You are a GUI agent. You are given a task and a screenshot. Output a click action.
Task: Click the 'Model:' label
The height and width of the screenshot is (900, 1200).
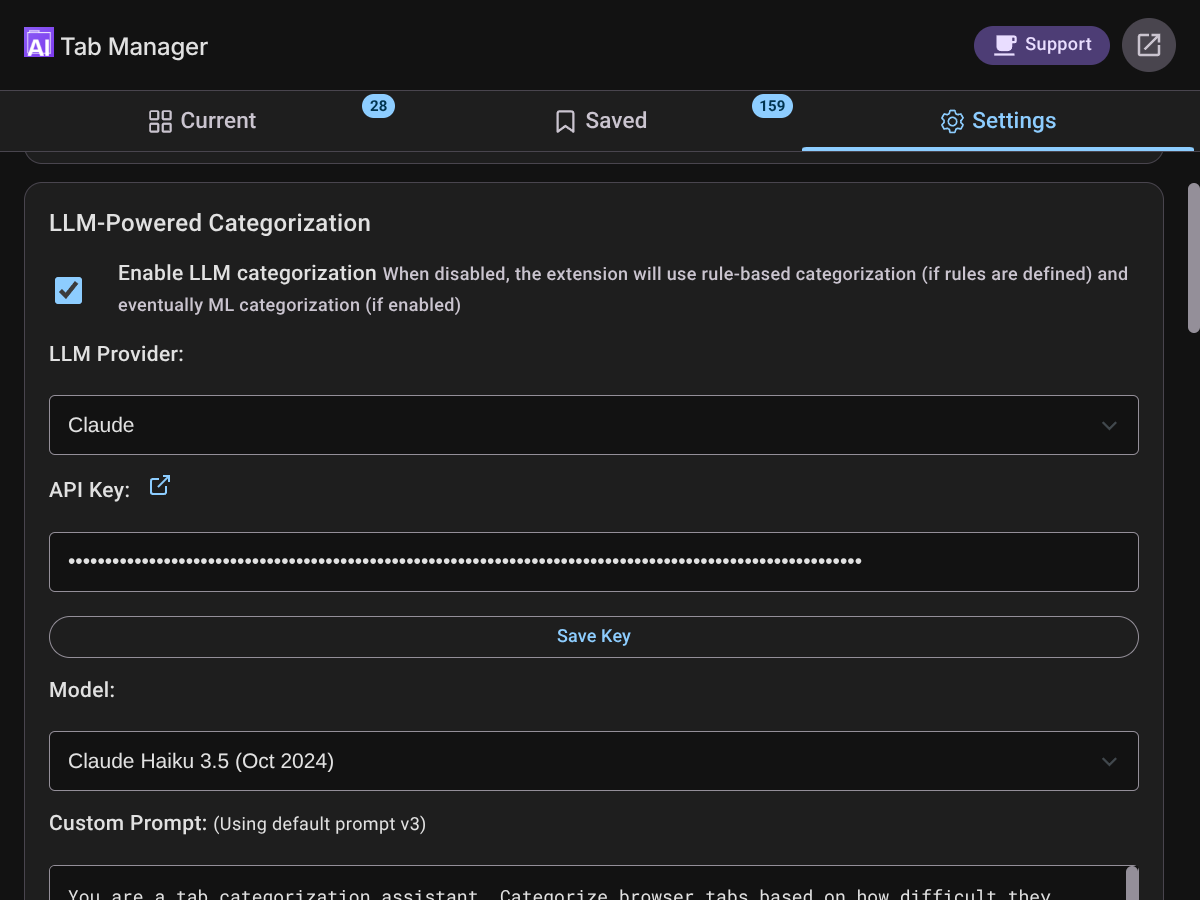click(x=82, y=690)
